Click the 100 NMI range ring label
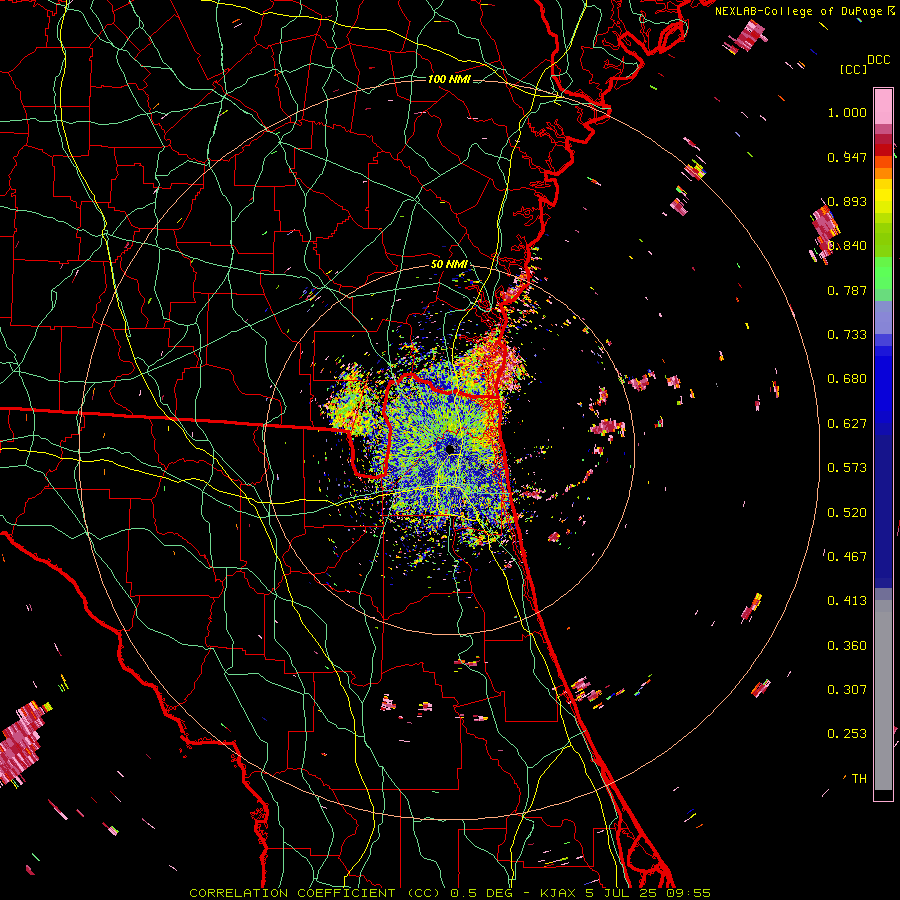The image size is (900, 900). (x=449, y=79)
